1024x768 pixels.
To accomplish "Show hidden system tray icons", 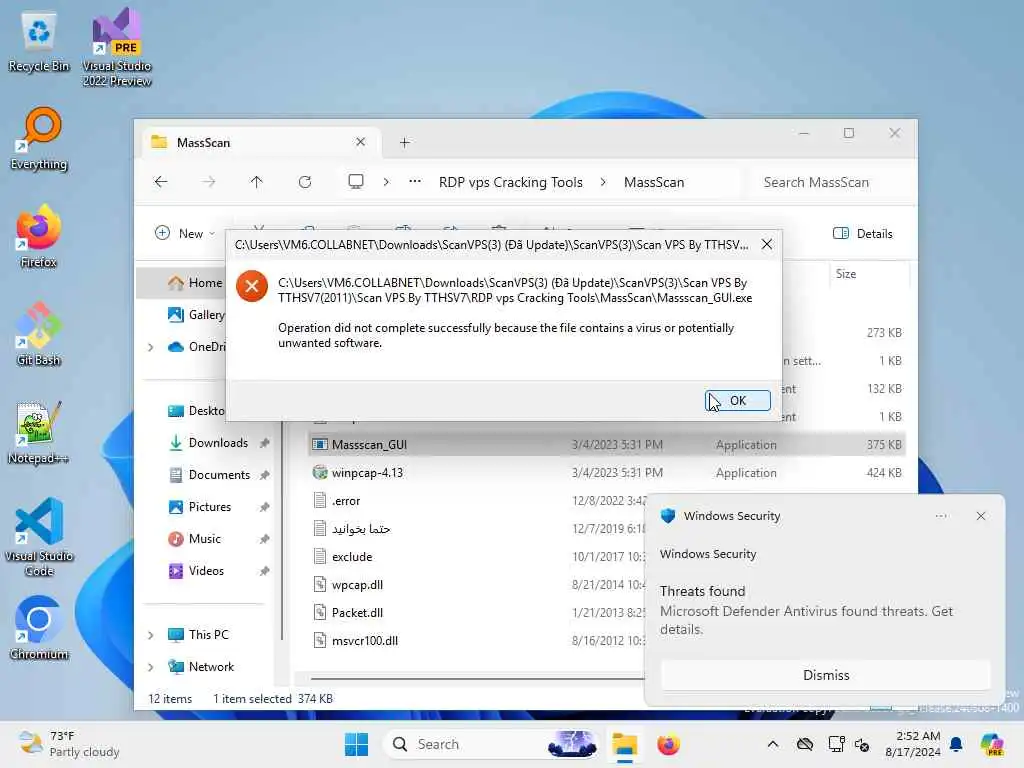I will click(773, 744).
